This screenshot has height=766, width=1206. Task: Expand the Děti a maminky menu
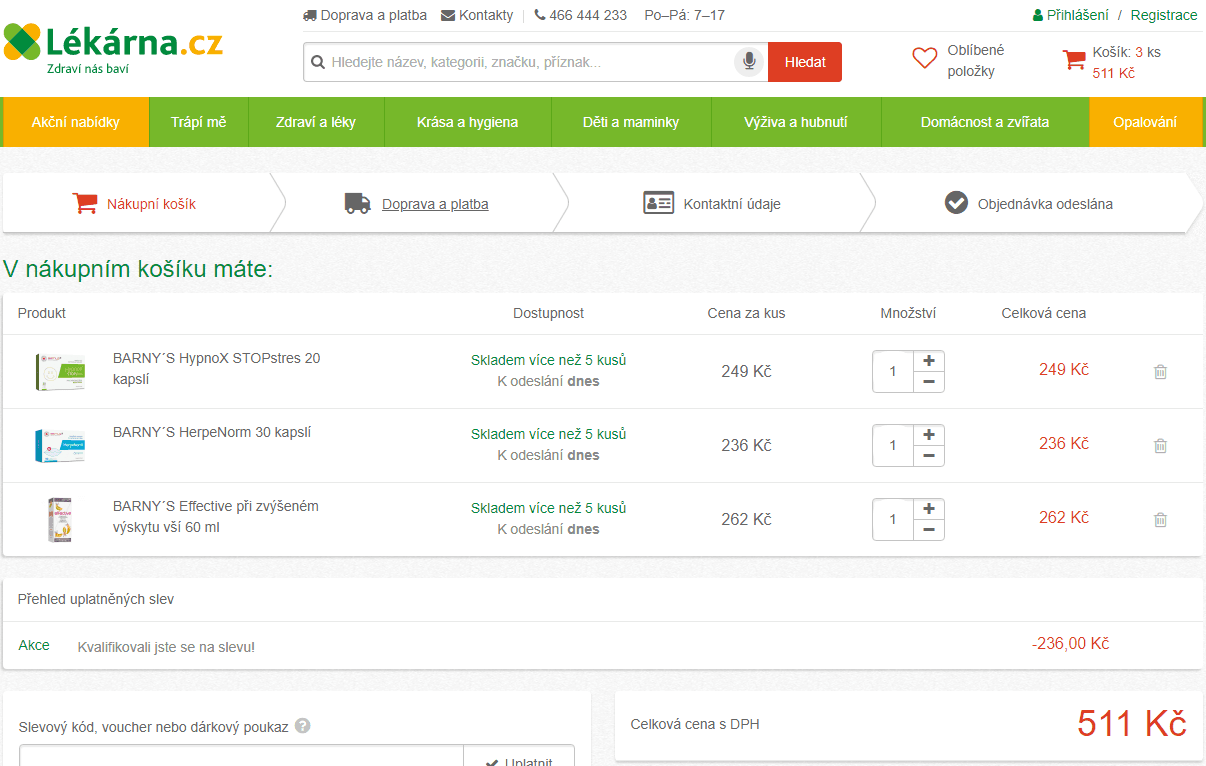(x=631, y=122)
